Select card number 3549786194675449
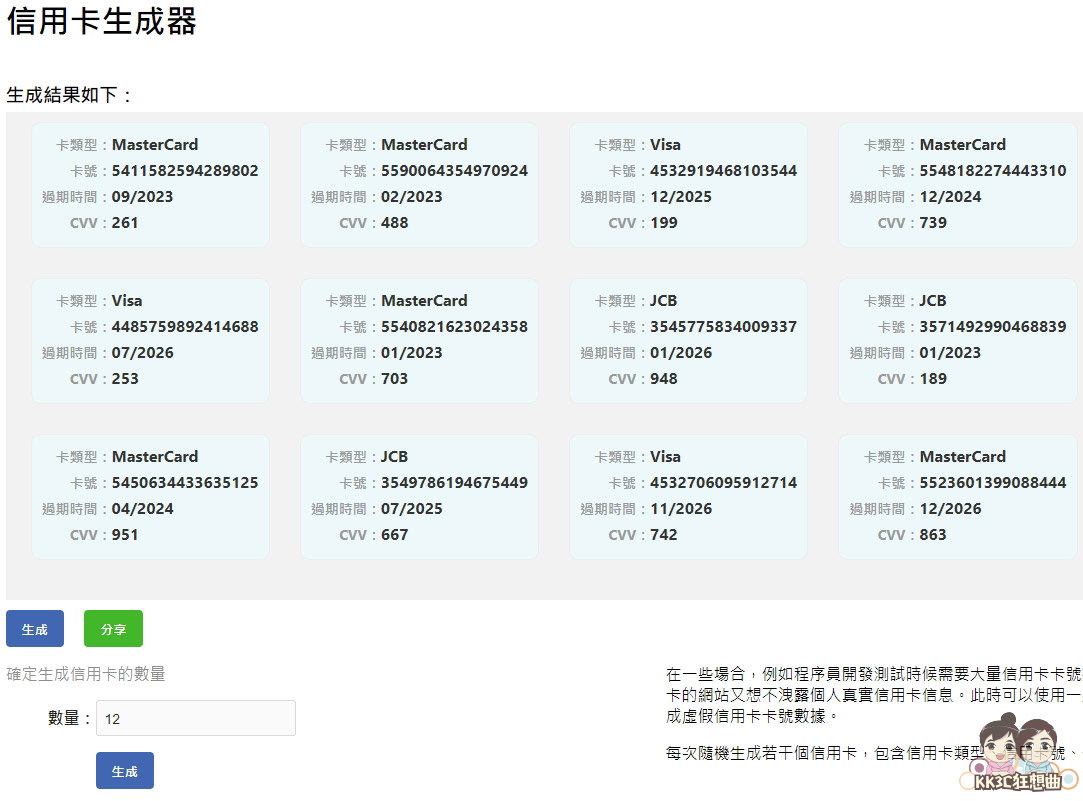This screenshot has height=801, width=1083. [454, 483]
